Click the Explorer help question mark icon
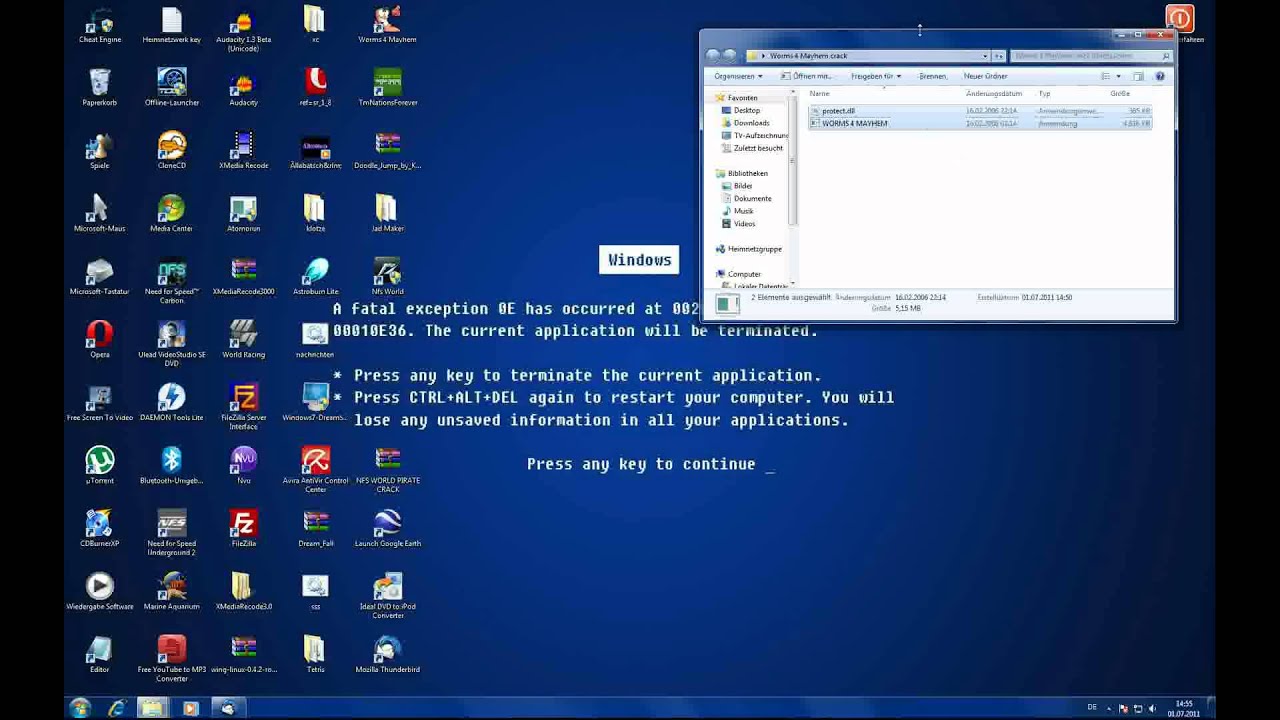The image size is (1280, 720). click(1160, 76)
